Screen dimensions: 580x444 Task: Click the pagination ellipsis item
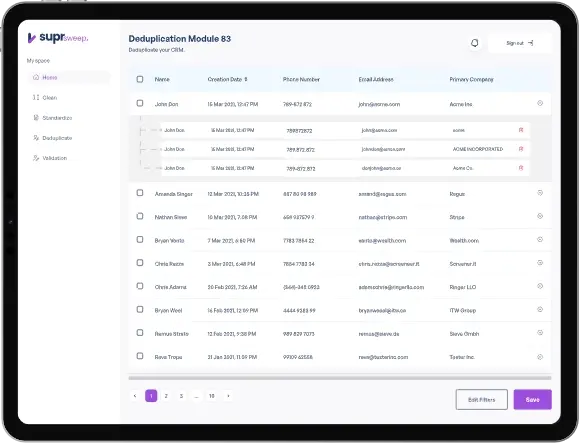(x=196, y=396)
